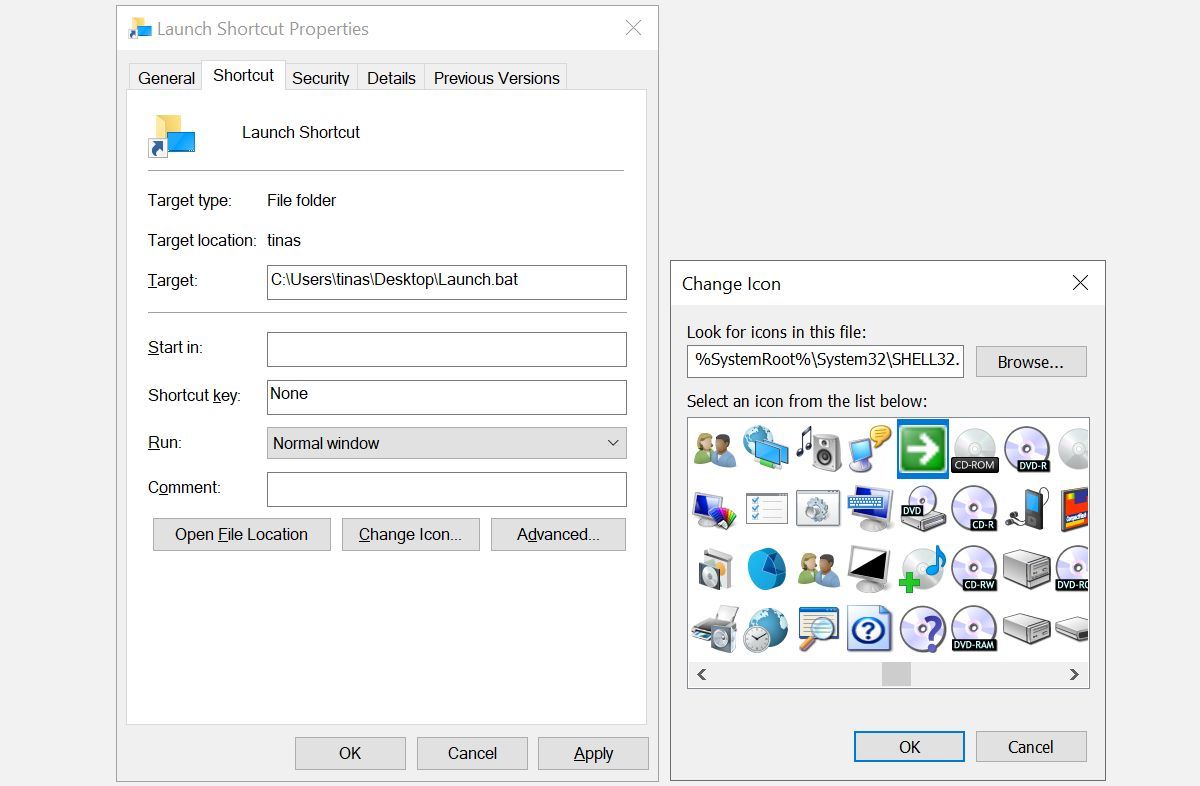Choose the CD-RW disc icon

(x=974, y=568)
